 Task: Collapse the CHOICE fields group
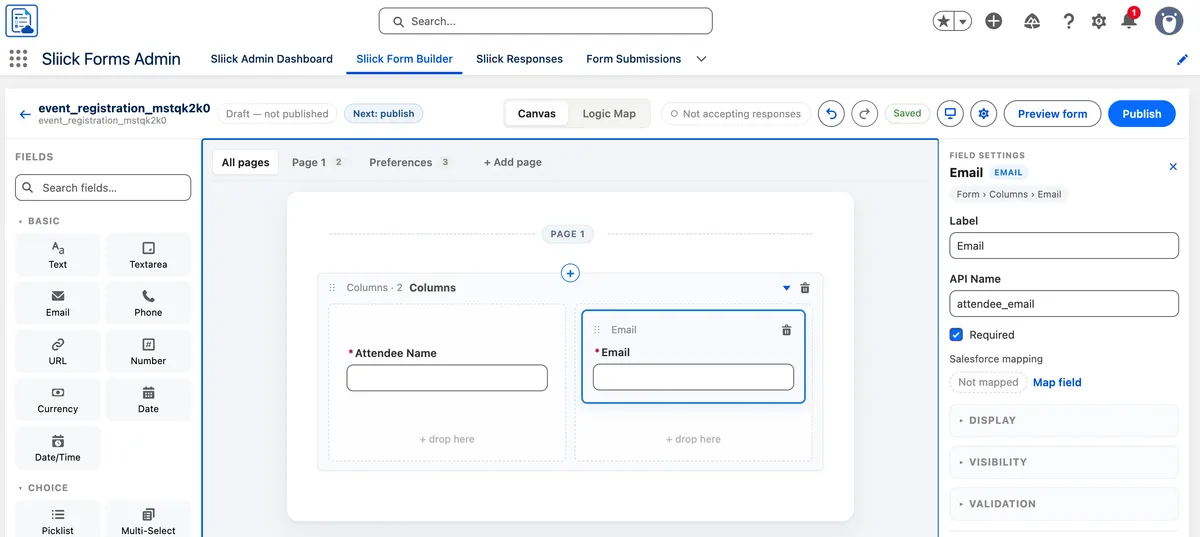pyautogui.click(x=42, y=488)
